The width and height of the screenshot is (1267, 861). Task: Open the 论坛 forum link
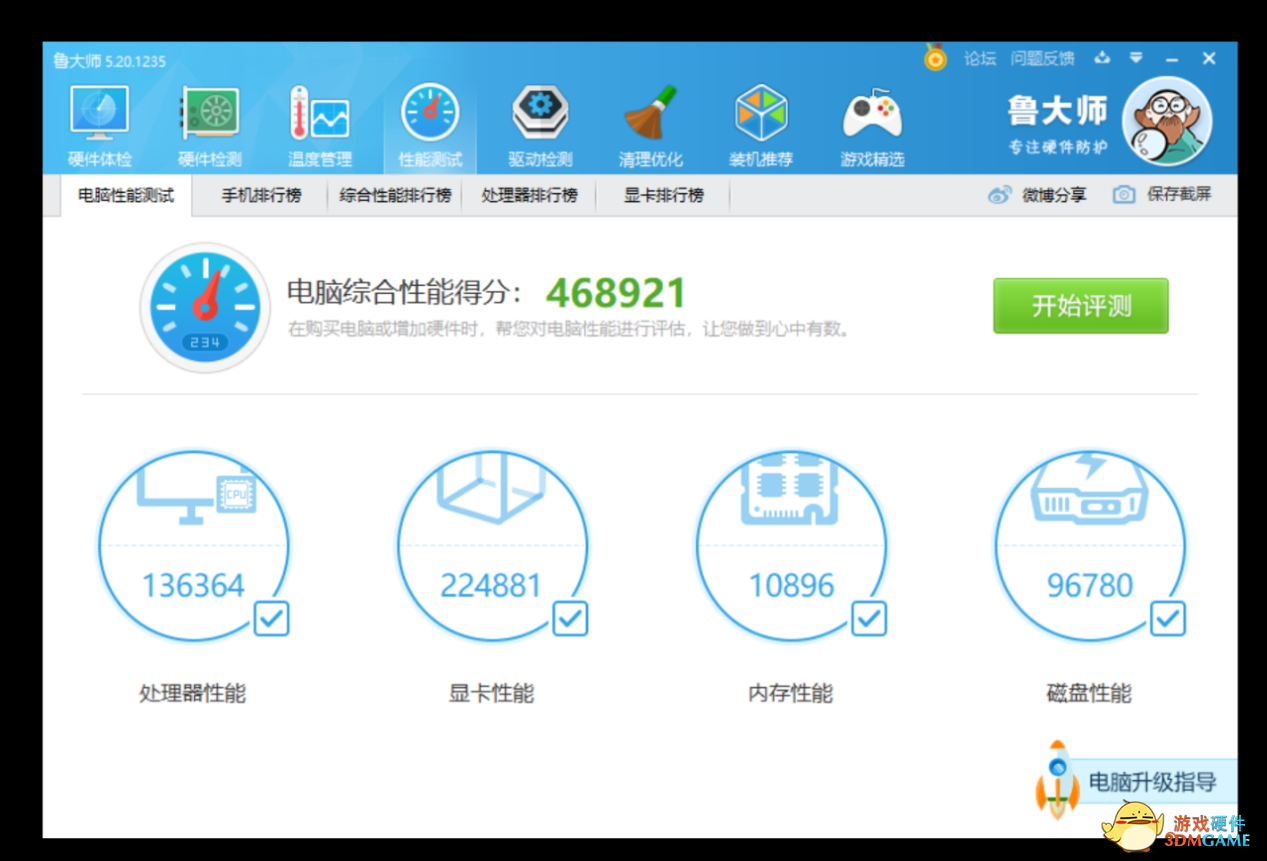point(980,59)
